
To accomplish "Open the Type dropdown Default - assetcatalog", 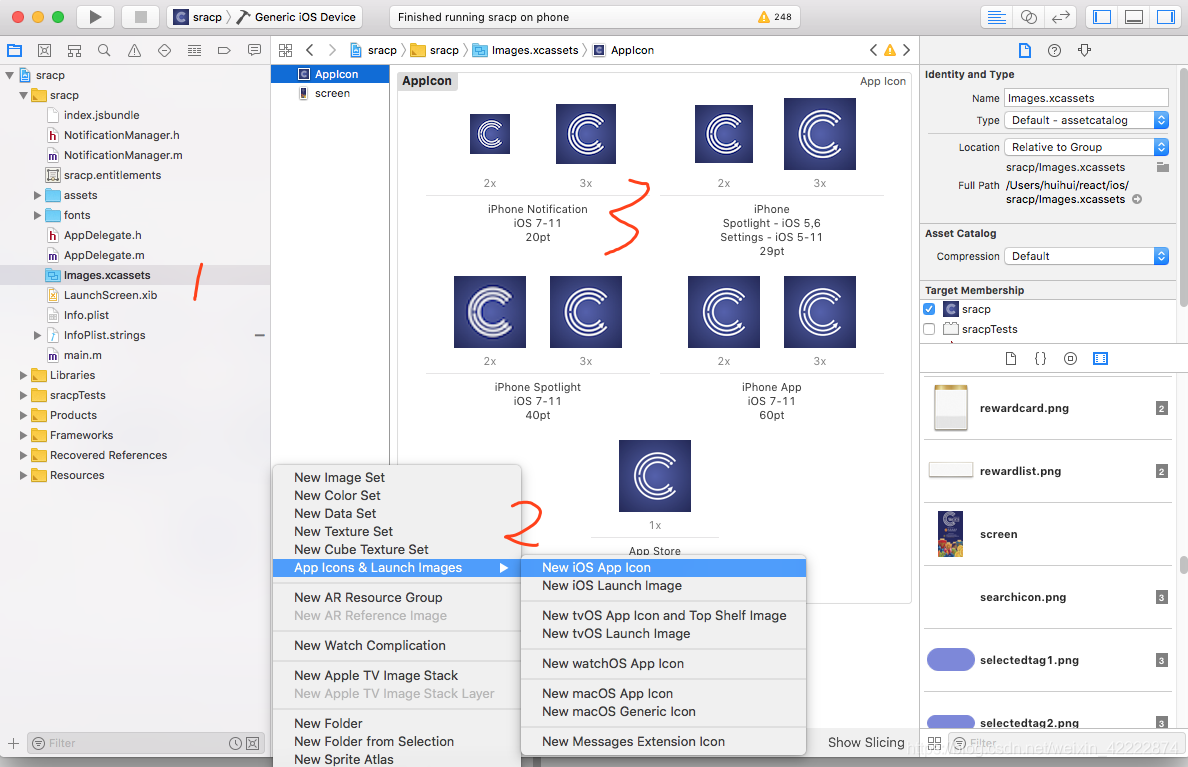I will (1086, 120).
